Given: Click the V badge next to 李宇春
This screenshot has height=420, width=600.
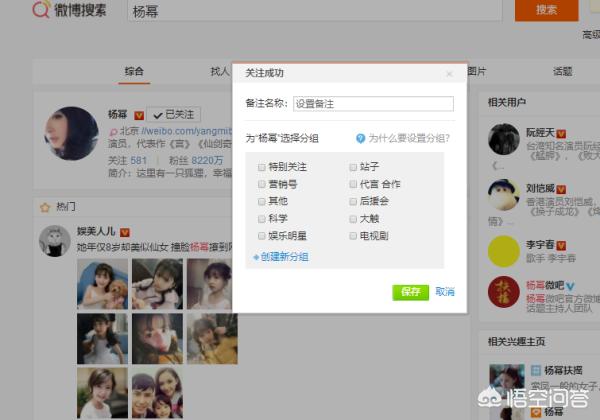Looking at the screenshot, I should pyautogui.click(x=561, y=246).
